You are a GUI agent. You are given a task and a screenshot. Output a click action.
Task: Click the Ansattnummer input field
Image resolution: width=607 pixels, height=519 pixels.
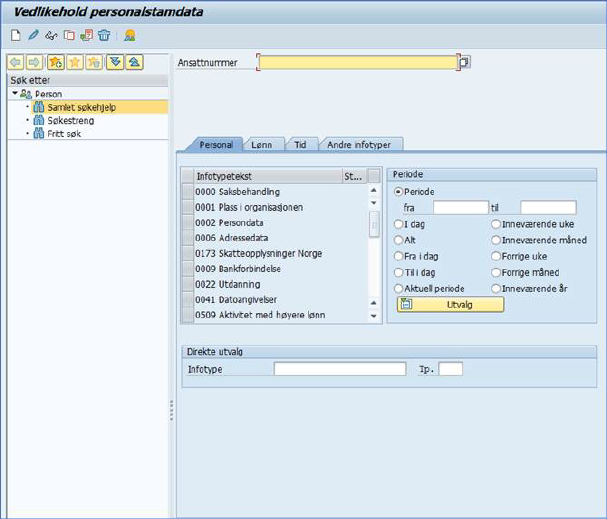358,62
